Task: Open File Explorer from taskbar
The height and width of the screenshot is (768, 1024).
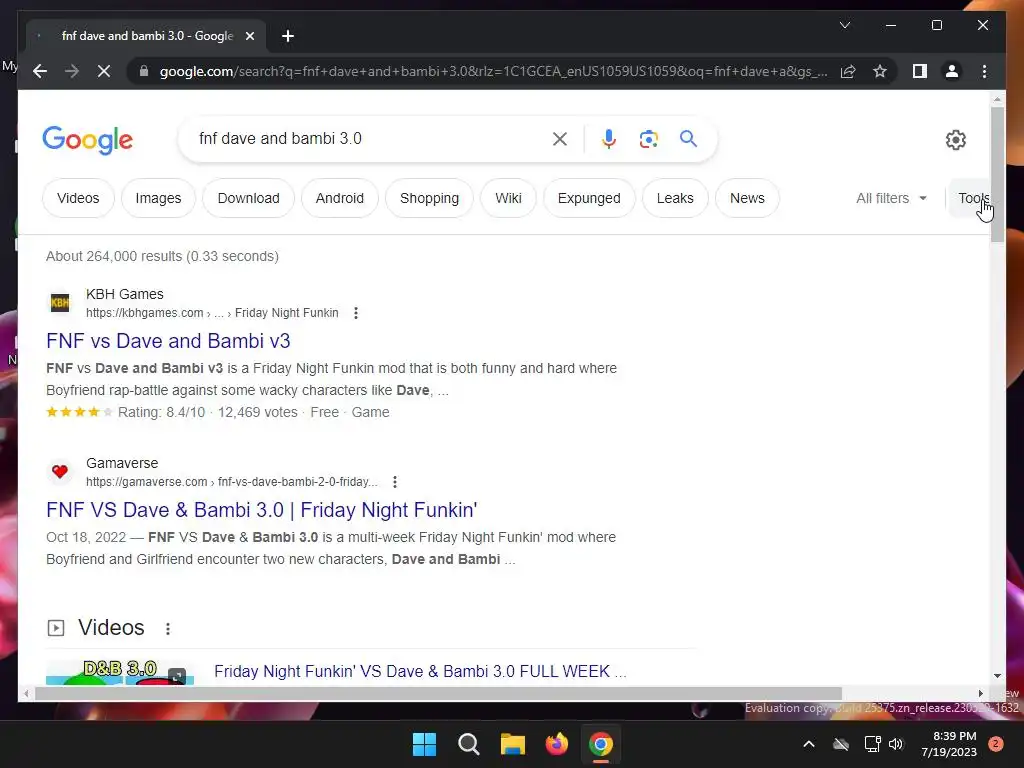Action: (513, 744)
